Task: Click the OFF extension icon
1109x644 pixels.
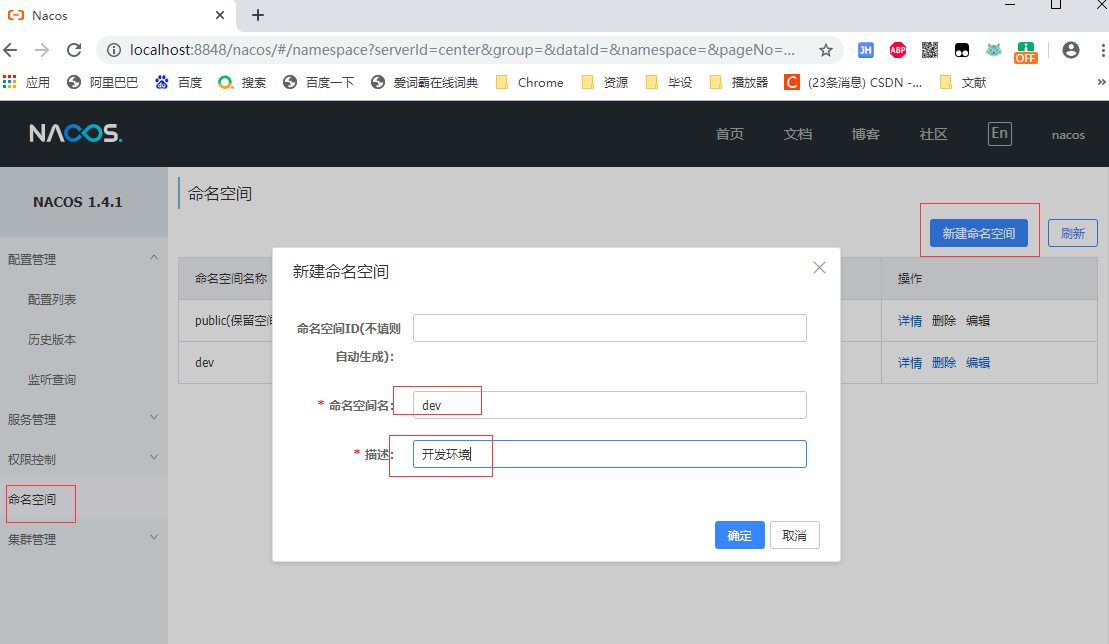Action: coord(1026,52)
